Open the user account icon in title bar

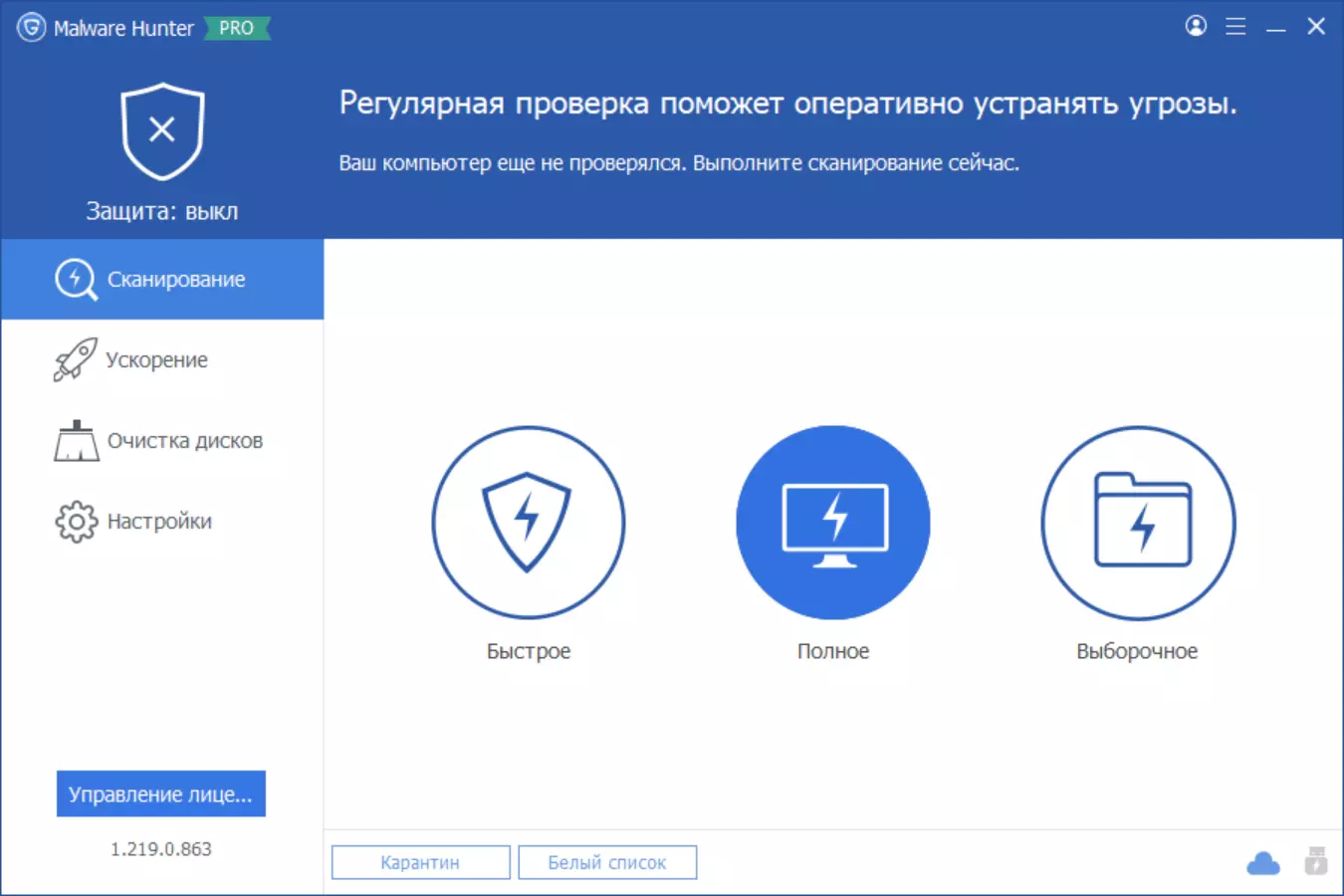pyautogui.click(x=1196, y=26)
